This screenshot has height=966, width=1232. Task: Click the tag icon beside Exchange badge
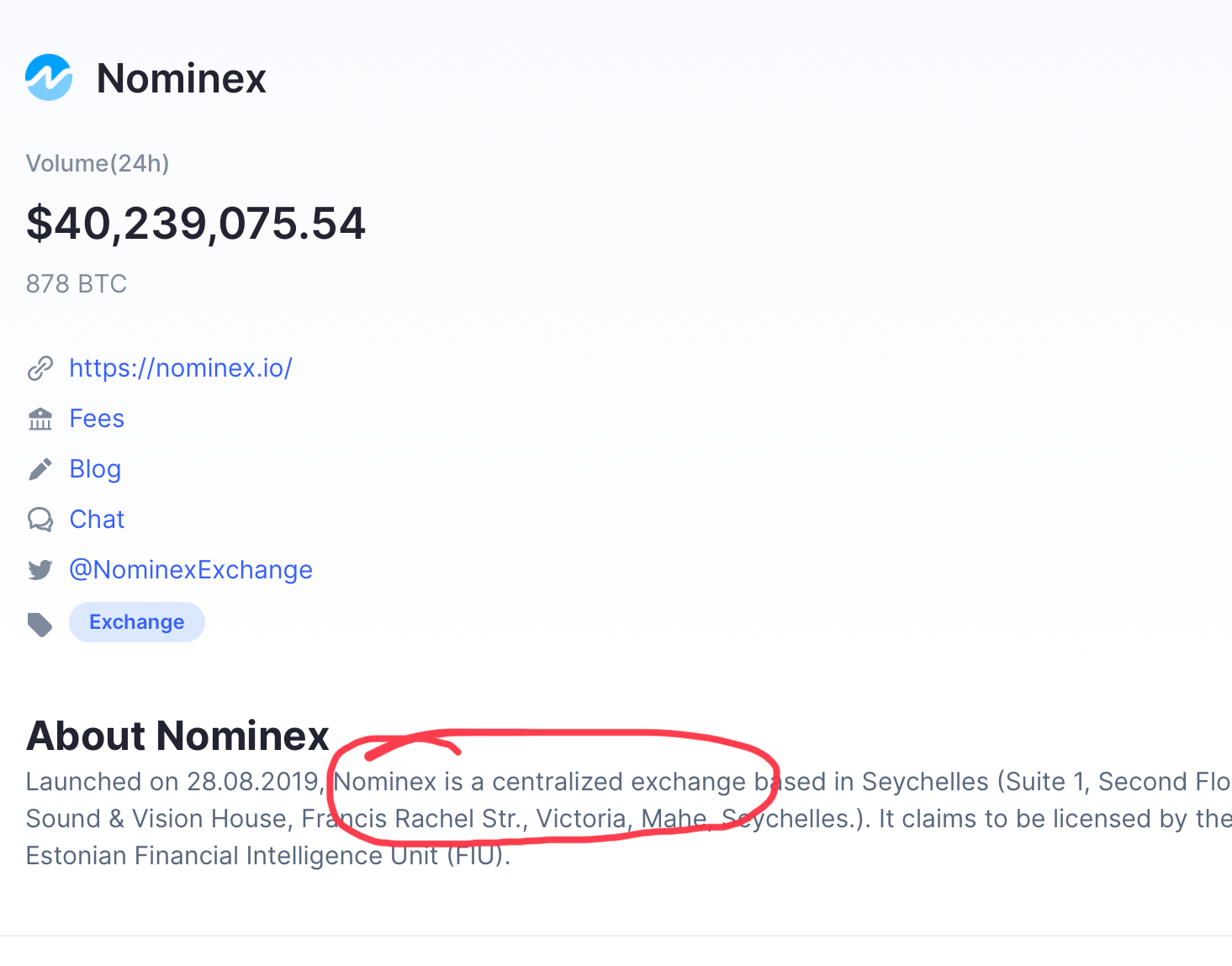pos(40,624)
